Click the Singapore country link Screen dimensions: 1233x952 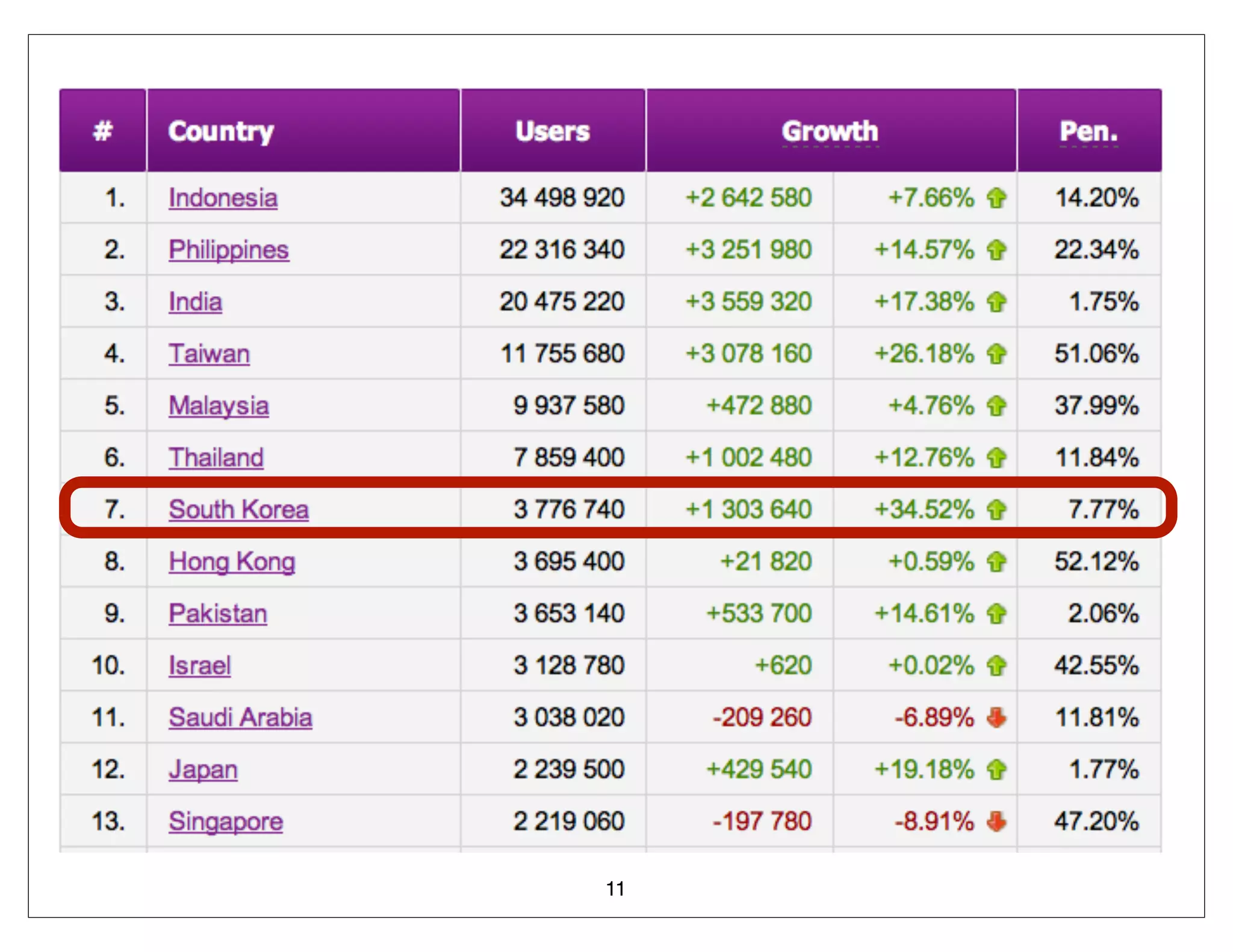(225, 821)
